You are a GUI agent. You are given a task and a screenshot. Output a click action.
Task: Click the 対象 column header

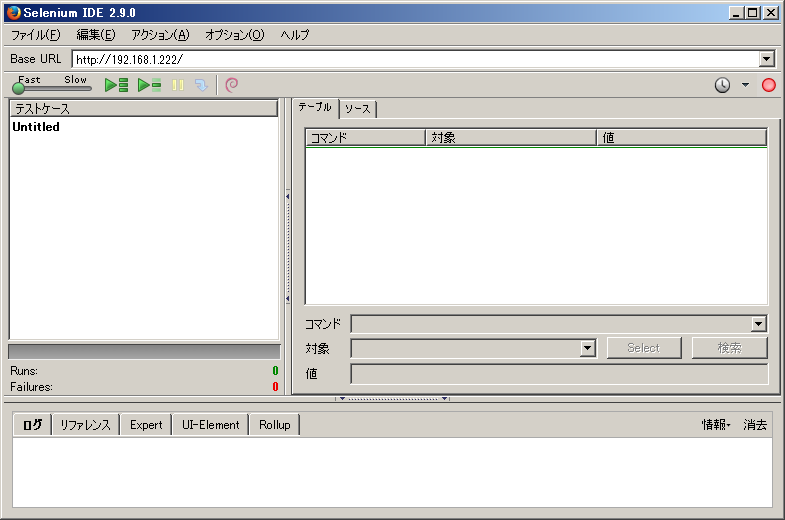tap(511, 137)
